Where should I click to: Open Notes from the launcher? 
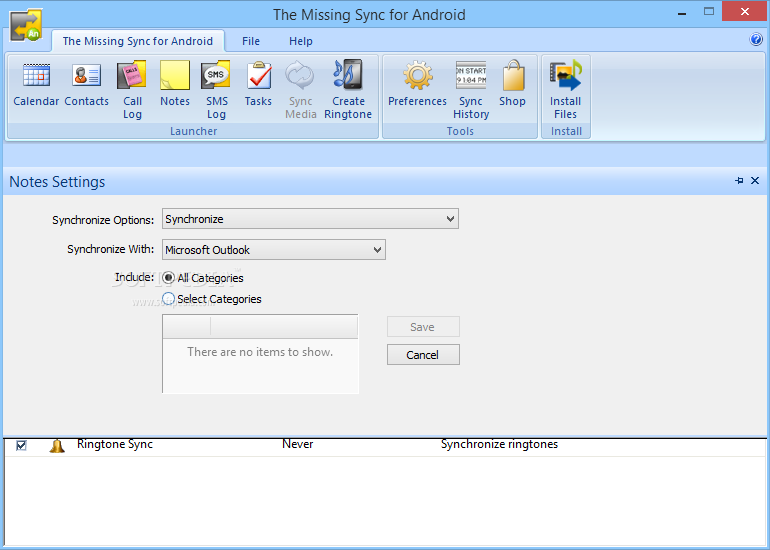[175, 84]
